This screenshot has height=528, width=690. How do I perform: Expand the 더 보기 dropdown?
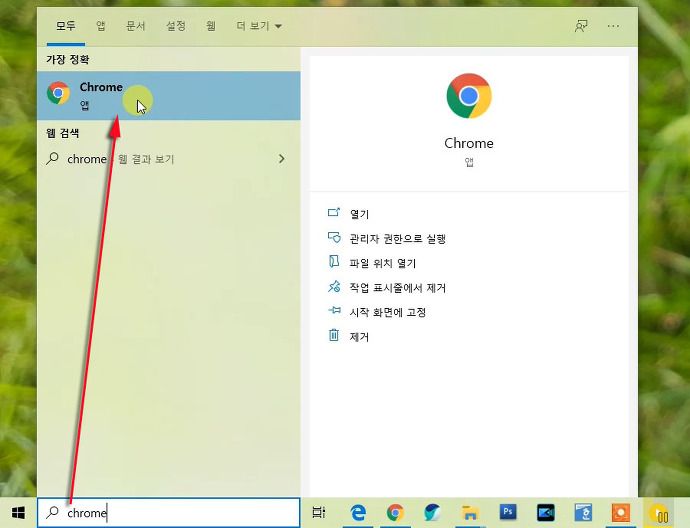(x=259, y=26)
